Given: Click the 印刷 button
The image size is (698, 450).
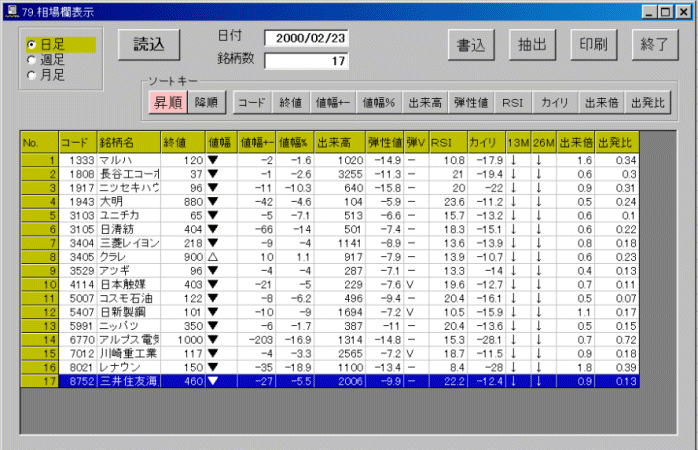Looking at the screenshot, I should click(x=593, y=45).
